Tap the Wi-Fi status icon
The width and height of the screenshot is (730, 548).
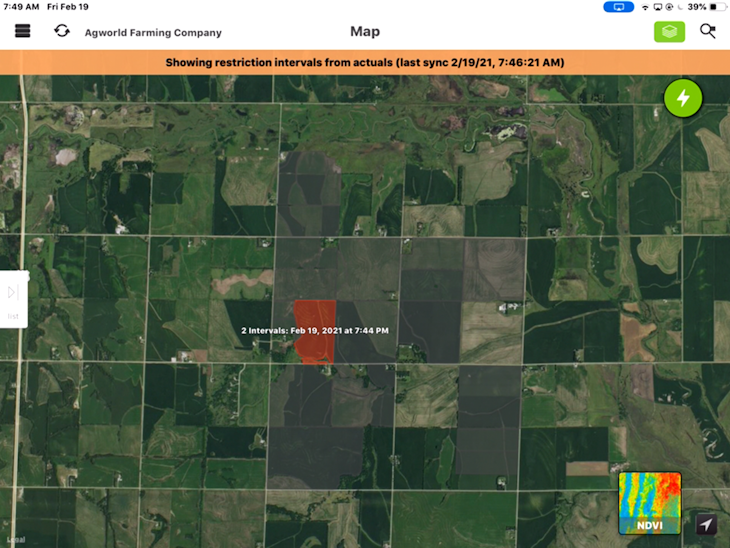pyautogui.click(x=645, y=7)
